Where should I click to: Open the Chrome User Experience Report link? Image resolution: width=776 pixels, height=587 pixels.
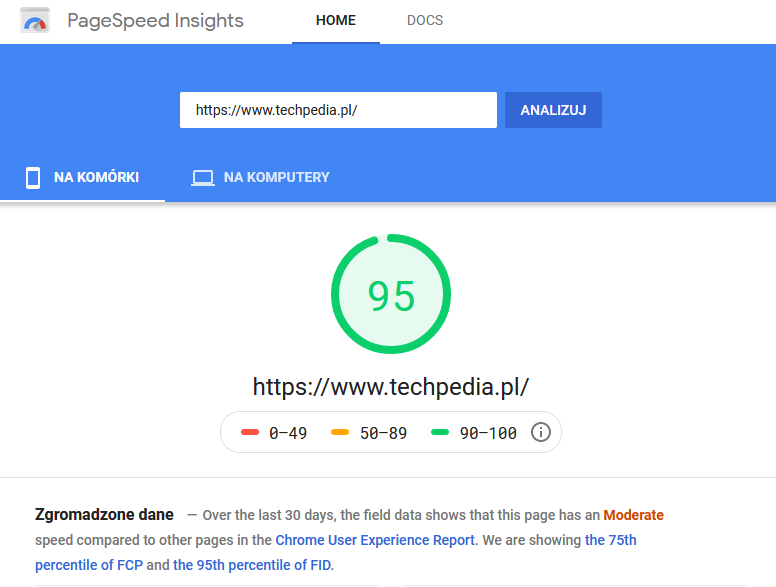click(375, 540)
